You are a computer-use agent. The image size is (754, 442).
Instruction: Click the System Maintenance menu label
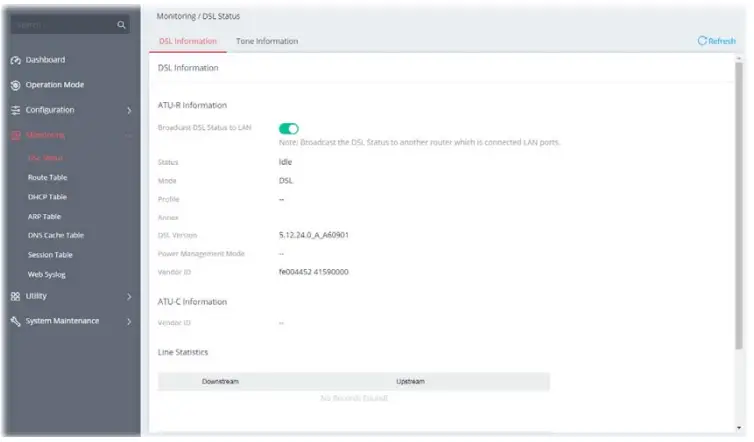(63, 321)
